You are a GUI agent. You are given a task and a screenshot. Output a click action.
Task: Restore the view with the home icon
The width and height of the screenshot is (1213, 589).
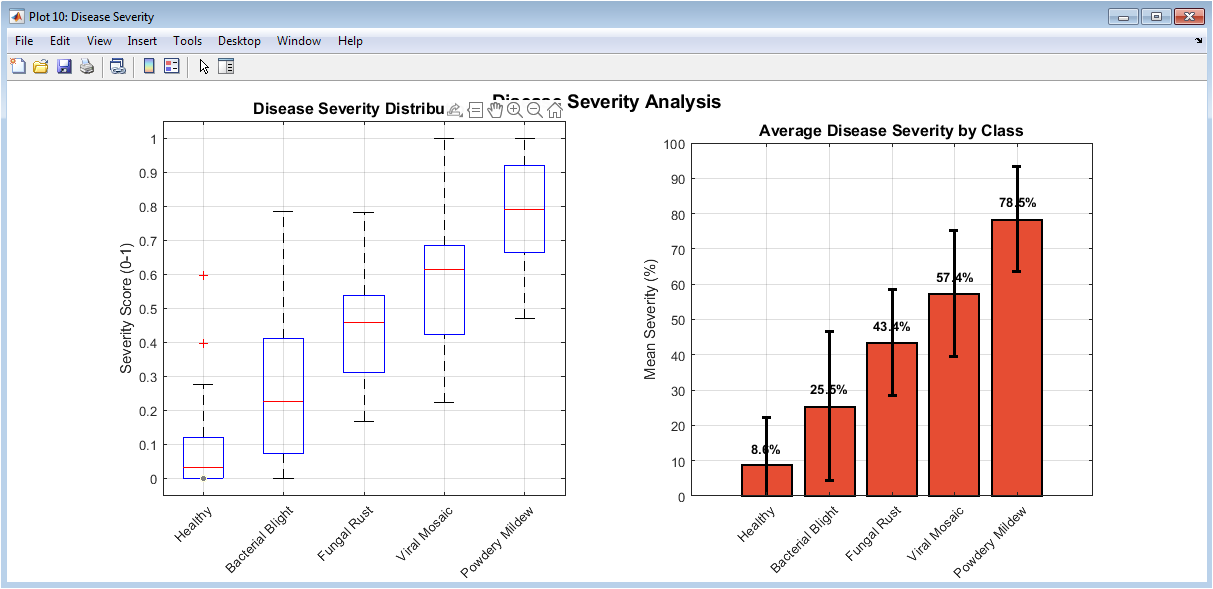[555, 110]
